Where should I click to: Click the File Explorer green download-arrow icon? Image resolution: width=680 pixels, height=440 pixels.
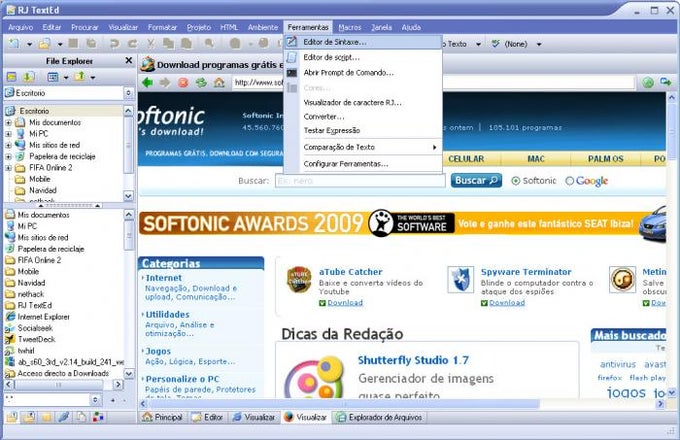click(29, 77)
